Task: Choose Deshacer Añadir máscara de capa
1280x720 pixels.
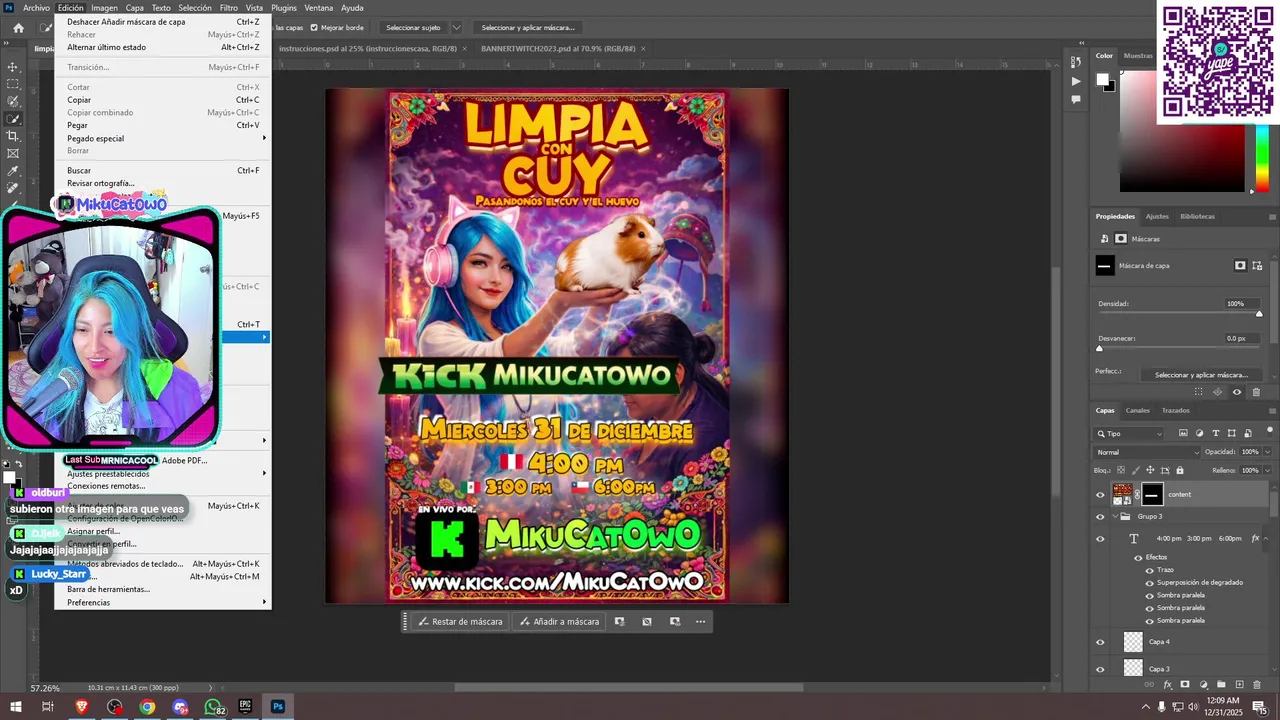Action: (x=163, y=21)
